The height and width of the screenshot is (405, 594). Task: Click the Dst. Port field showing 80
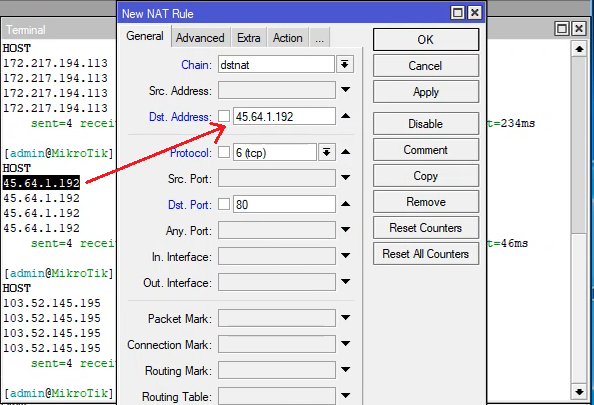tap(284, 204)
